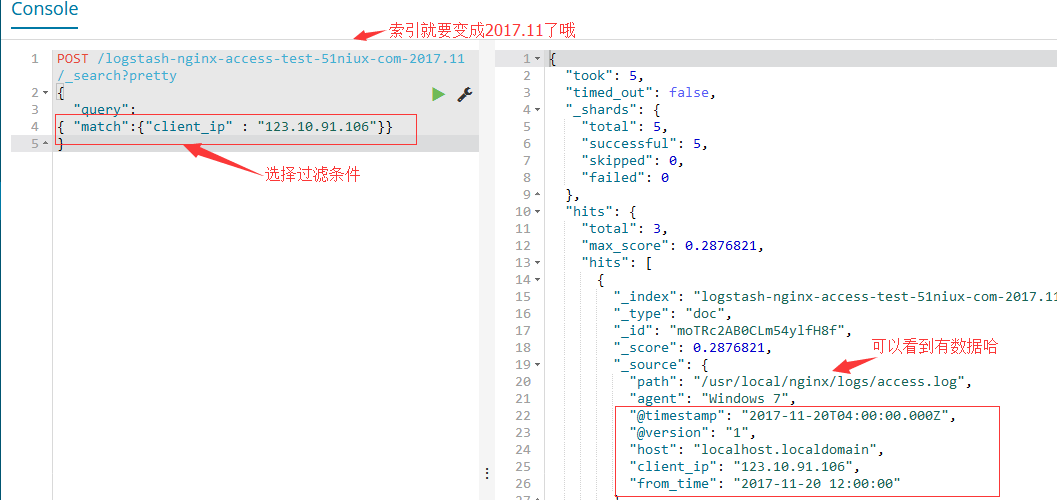Collapse the response root object at line 1
Image resolution: width=1057 pixels, height=500 pixels.
click(x=538, y=59)
